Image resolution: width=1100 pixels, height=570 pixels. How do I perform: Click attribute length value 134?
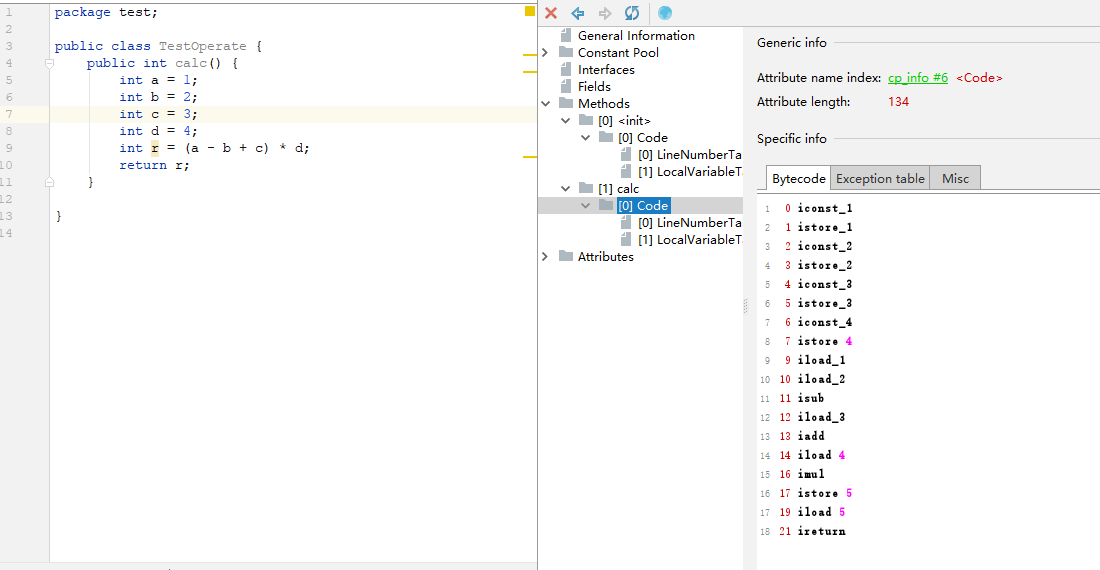(898, 102)
